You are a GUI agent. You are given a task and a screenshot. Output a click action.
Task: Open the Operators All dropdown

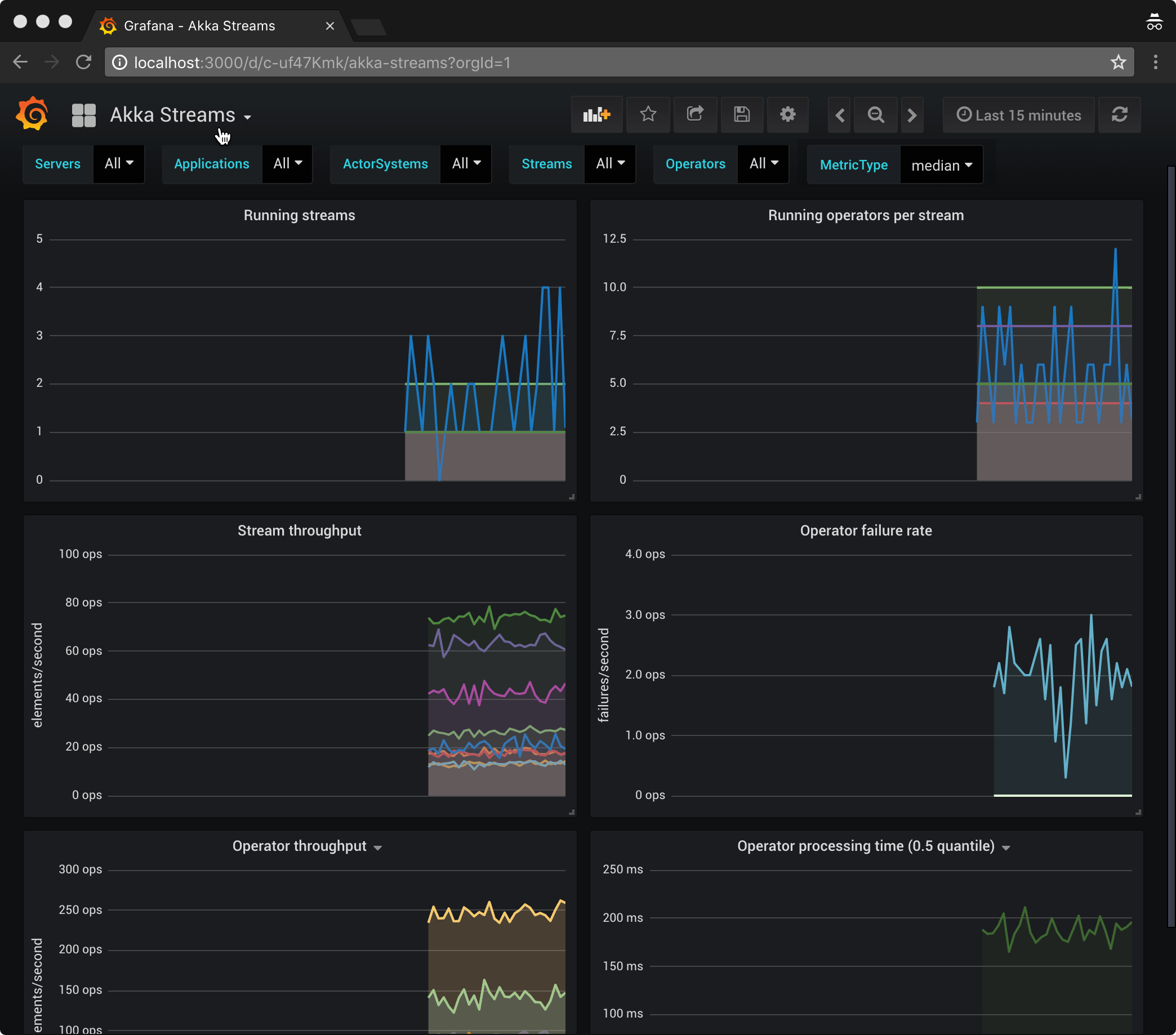[x=764, y=164]
